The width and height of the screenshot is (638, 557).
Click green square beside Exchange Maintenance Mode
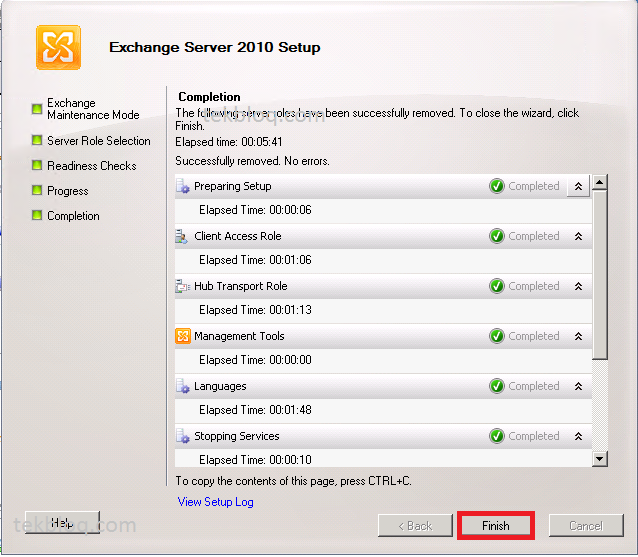(x=37, y=109)
